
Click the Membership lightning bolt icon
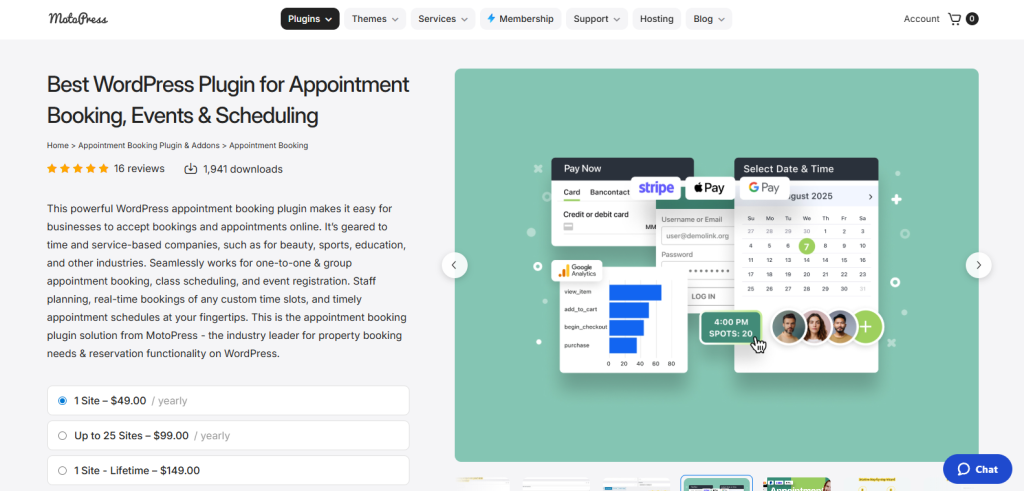pos(491,19)
